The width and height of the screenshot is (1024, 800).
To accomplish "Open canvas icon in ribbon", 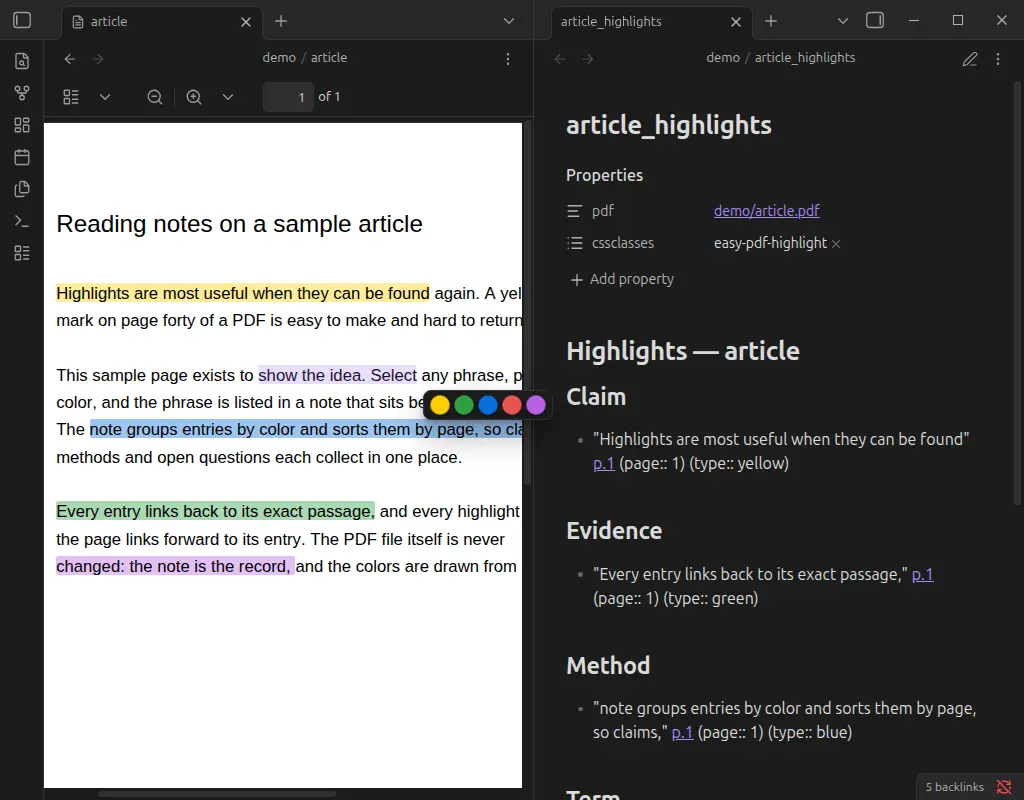I will (x=22, y=125).
